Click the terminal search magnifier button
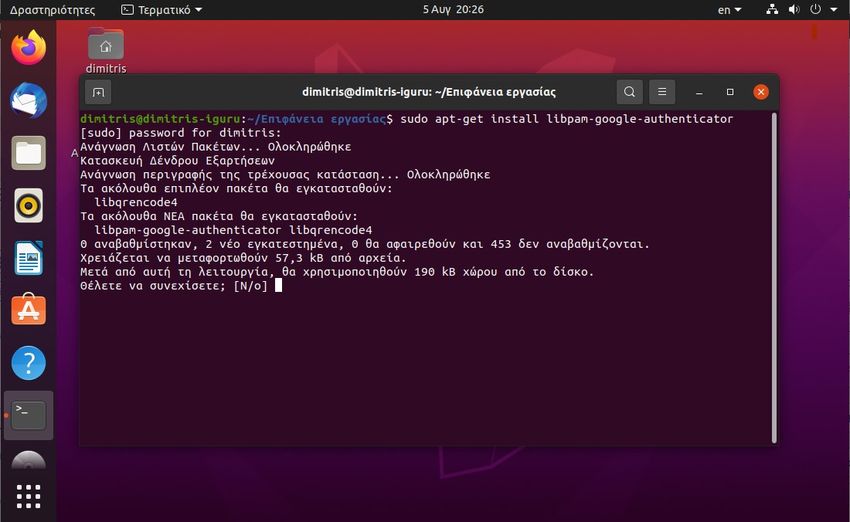 tap(629, 92)
